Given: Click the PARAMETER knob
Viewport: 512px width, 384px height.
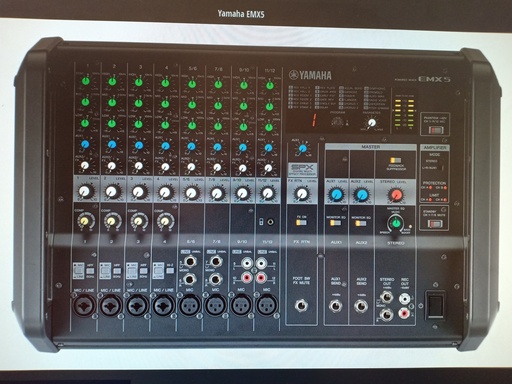Looking at the screenshot, I should point(371,123).
